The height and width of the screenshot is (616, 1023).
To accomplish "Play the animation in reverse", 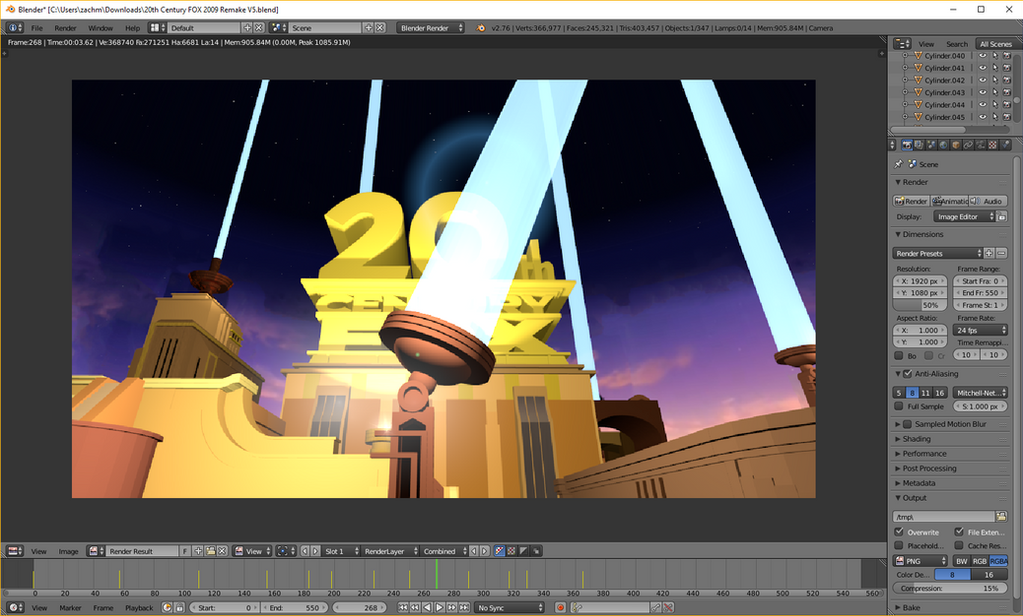I will click(427, 608).
